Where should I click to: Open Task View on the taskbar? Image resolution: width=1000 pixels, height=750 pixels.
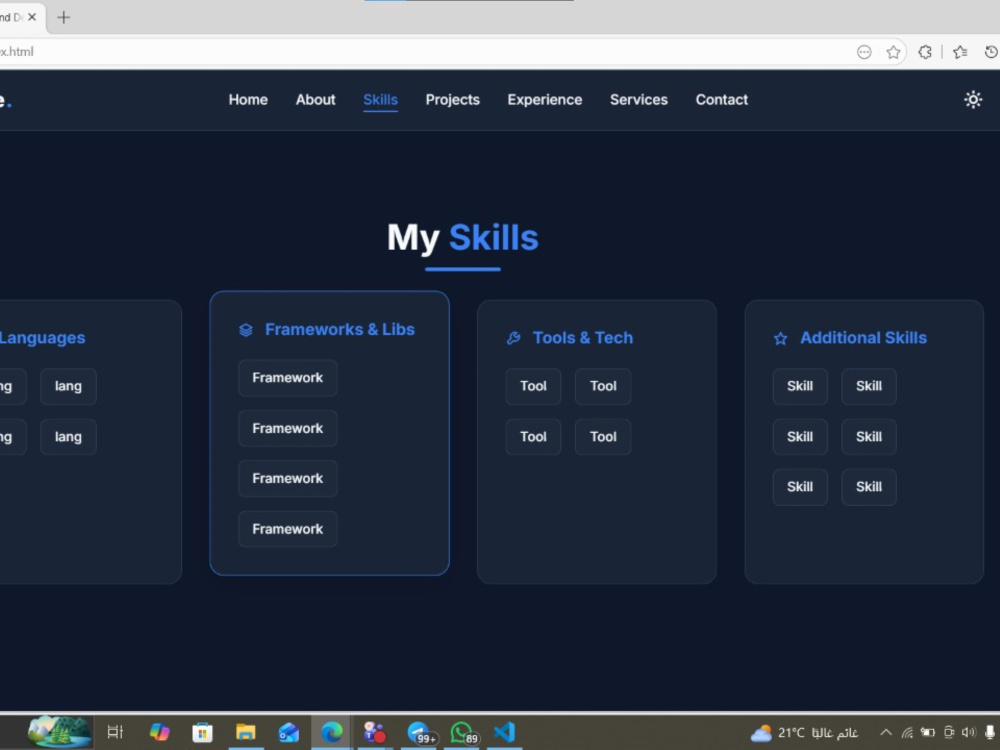click(x=115, y=732)
